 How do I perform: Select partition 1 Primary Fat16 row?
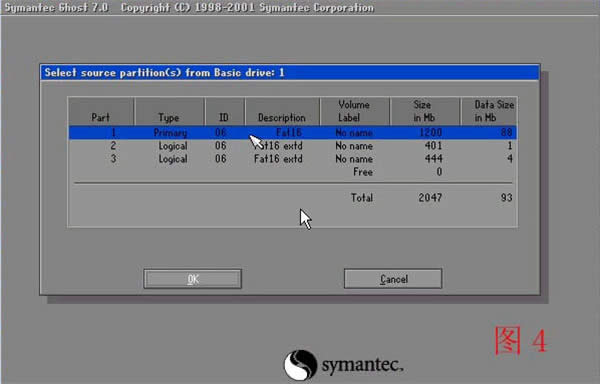(293, 133)
